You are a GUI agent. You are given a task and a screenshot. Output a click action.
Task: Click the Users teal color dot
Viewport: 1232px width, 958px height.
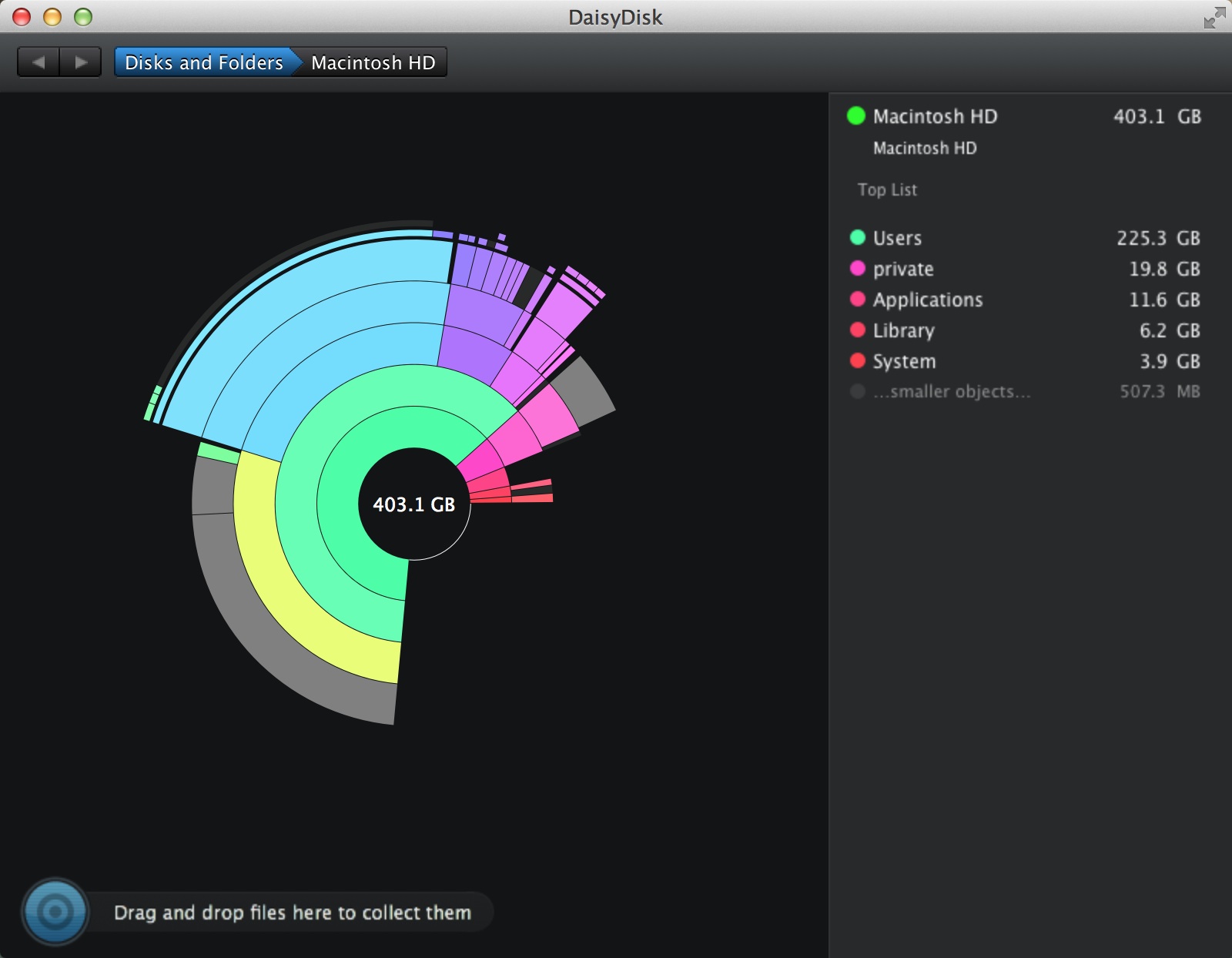(857, 237)
